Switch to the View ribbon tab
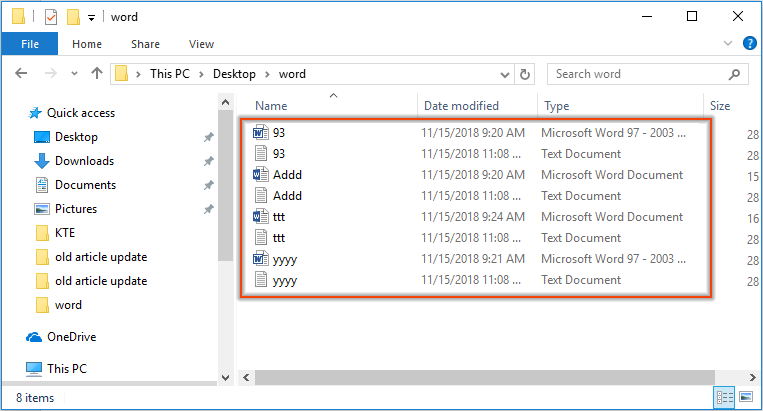Screen dimensions: 763x411 click(201, 44)
